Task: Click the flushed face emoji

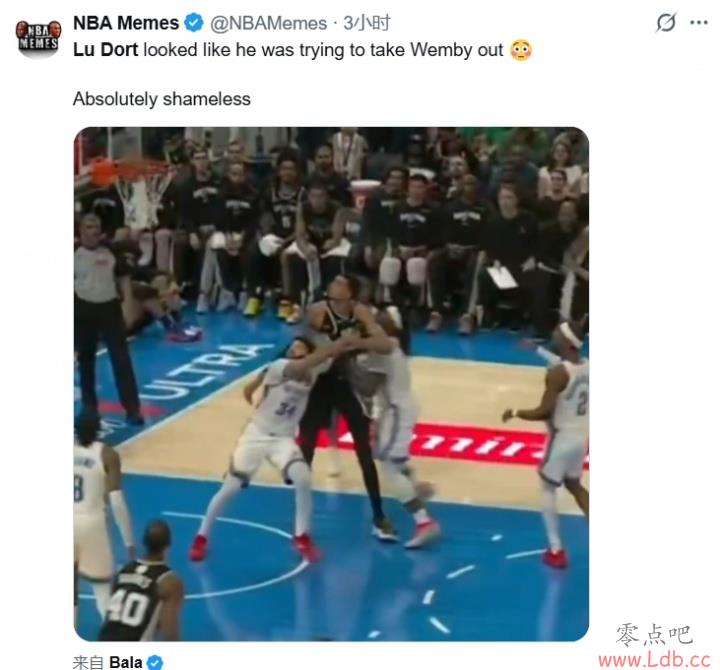Action: [x=521, y=50]
